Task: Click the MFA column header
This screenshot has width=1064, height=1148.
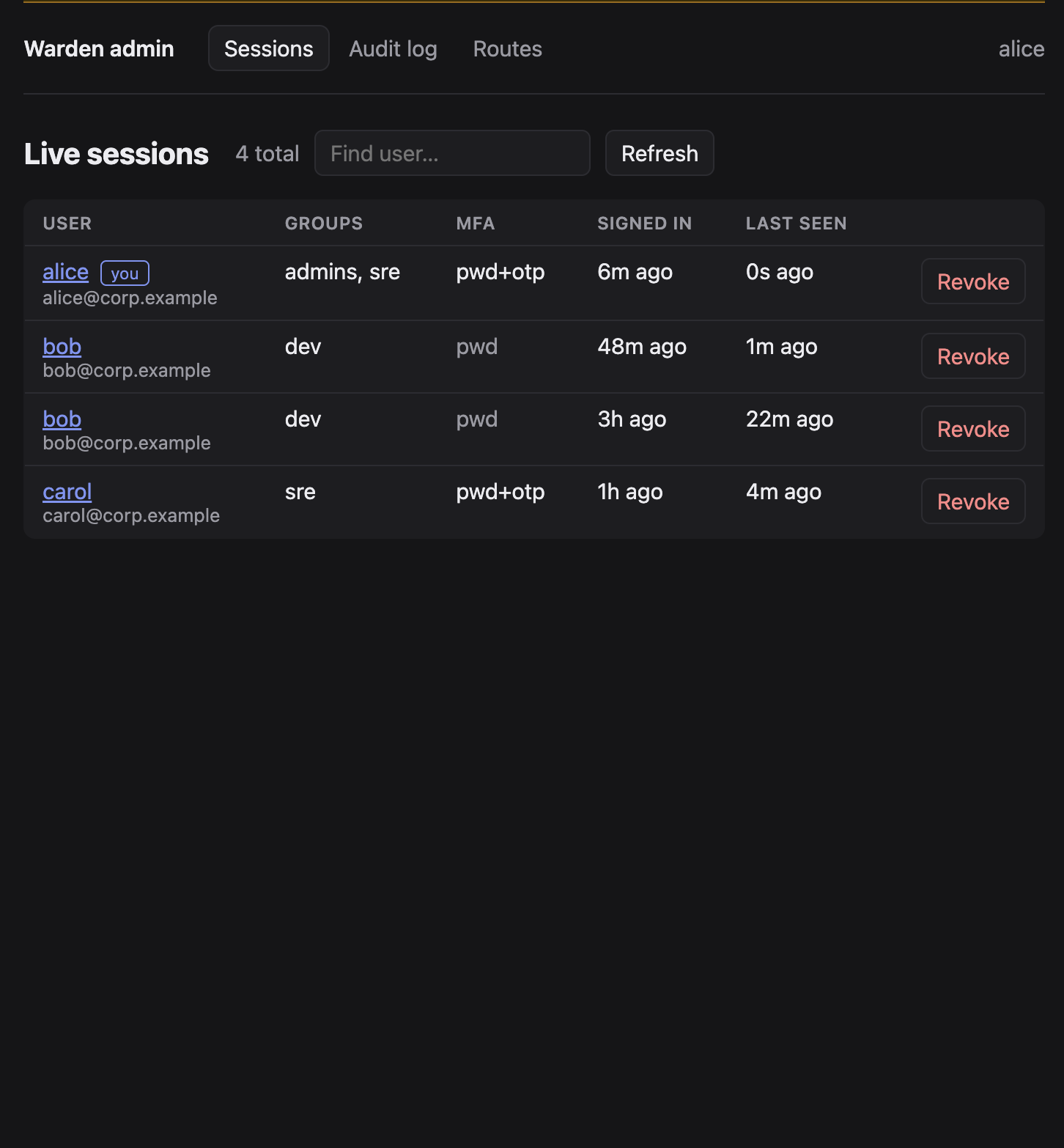Action: pos(476,224)
